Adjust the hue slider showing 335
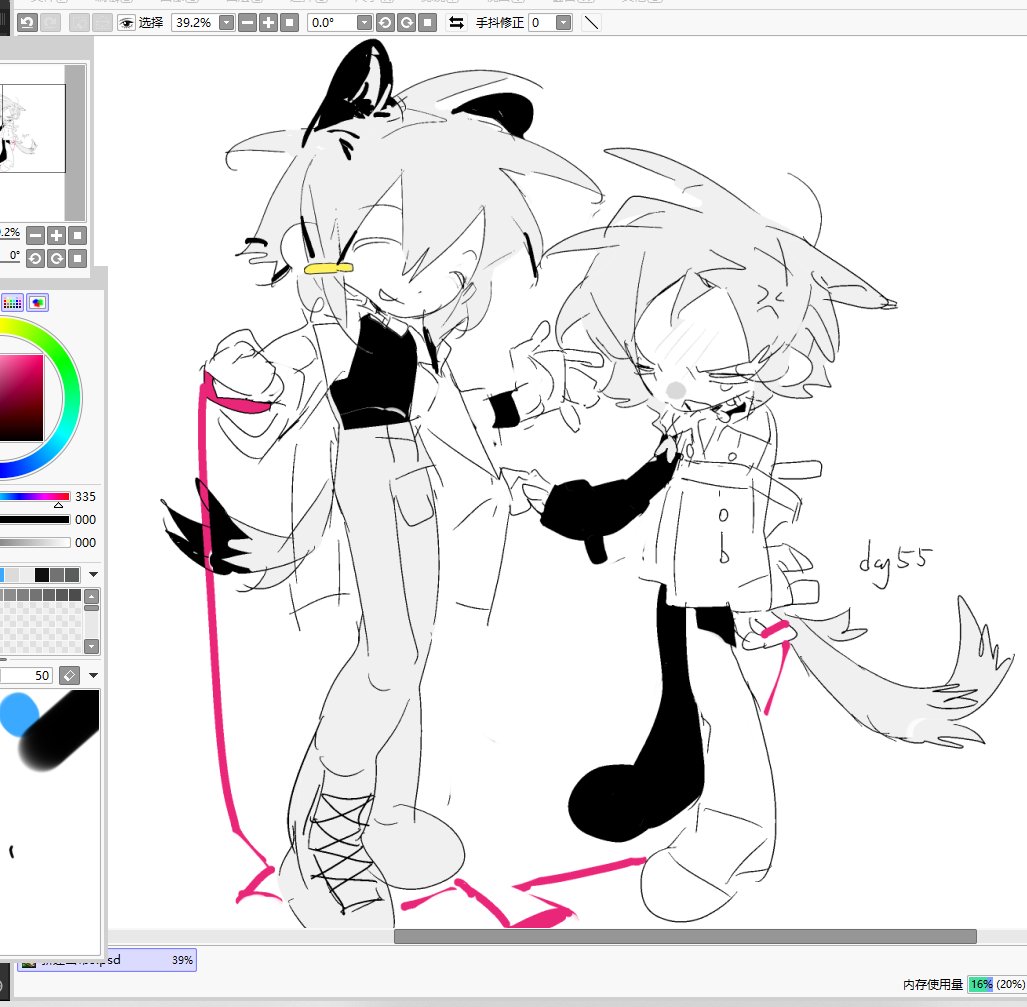This screenshot has height=1007, width=1027. 35,497
